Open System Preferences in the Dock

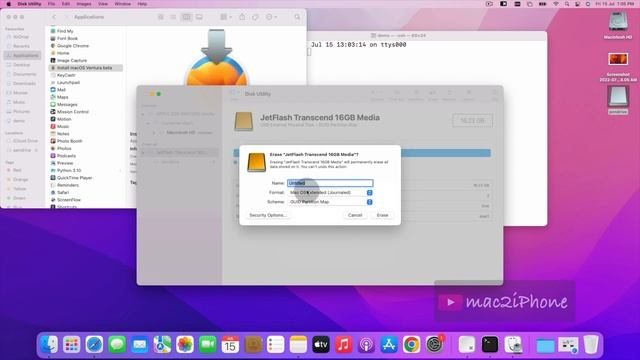pyautogui.click(x=434, y=344)
